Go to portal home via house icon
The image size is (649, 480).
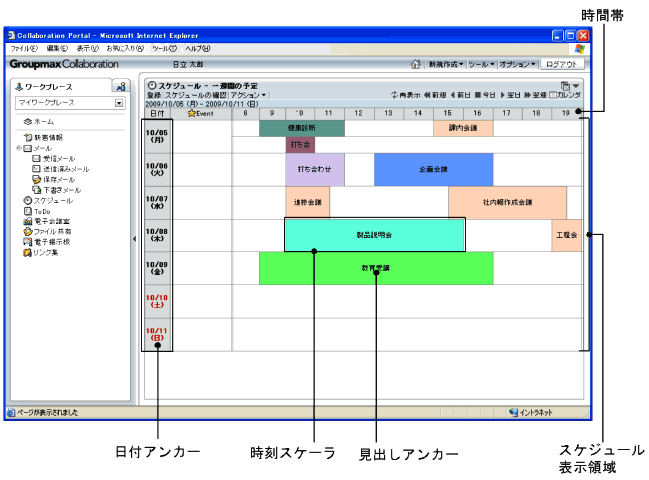416,64
